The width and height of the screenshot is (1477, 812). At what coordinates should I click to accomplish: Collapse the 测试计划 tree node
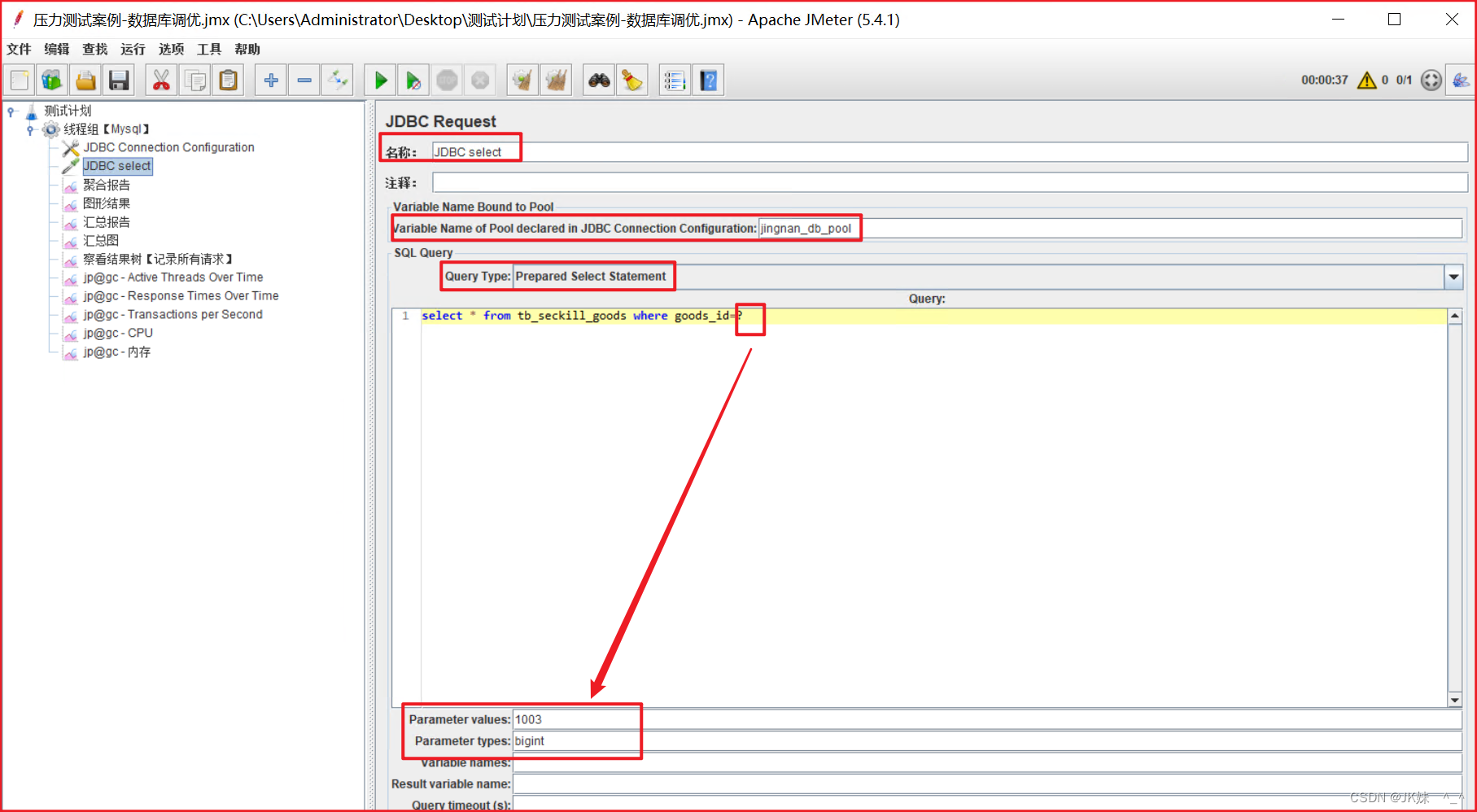tap(11, 111)
